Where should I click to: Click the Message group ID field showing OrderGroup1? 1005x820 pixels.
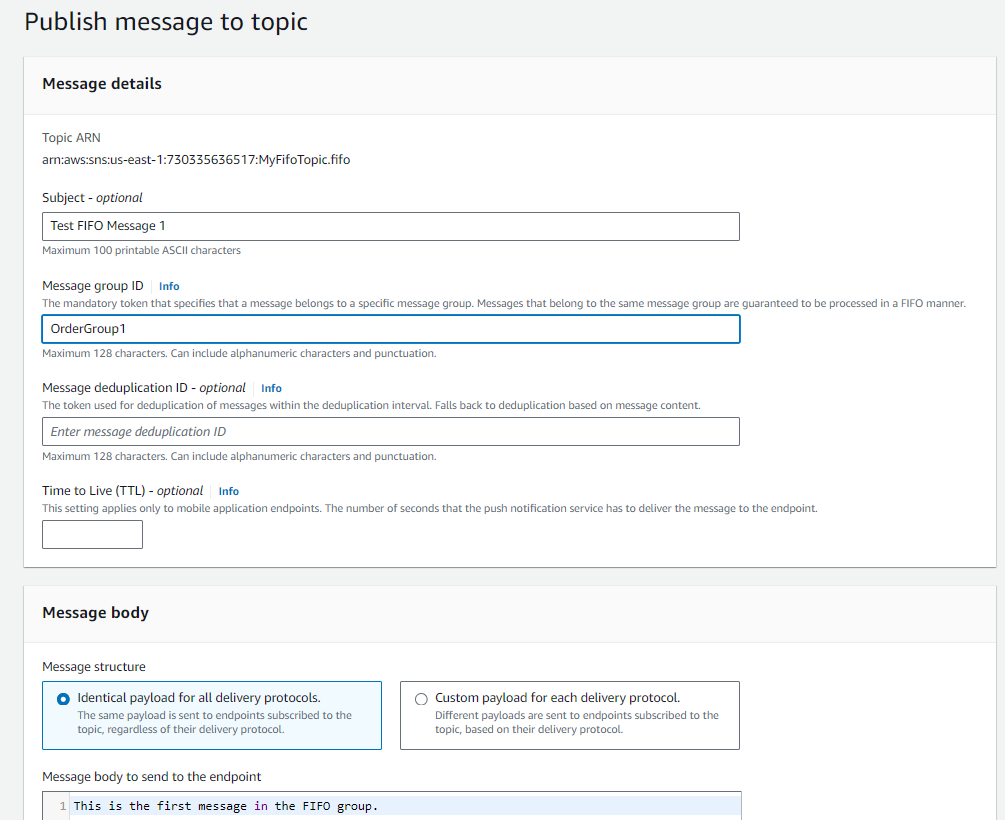coord(390,329)
